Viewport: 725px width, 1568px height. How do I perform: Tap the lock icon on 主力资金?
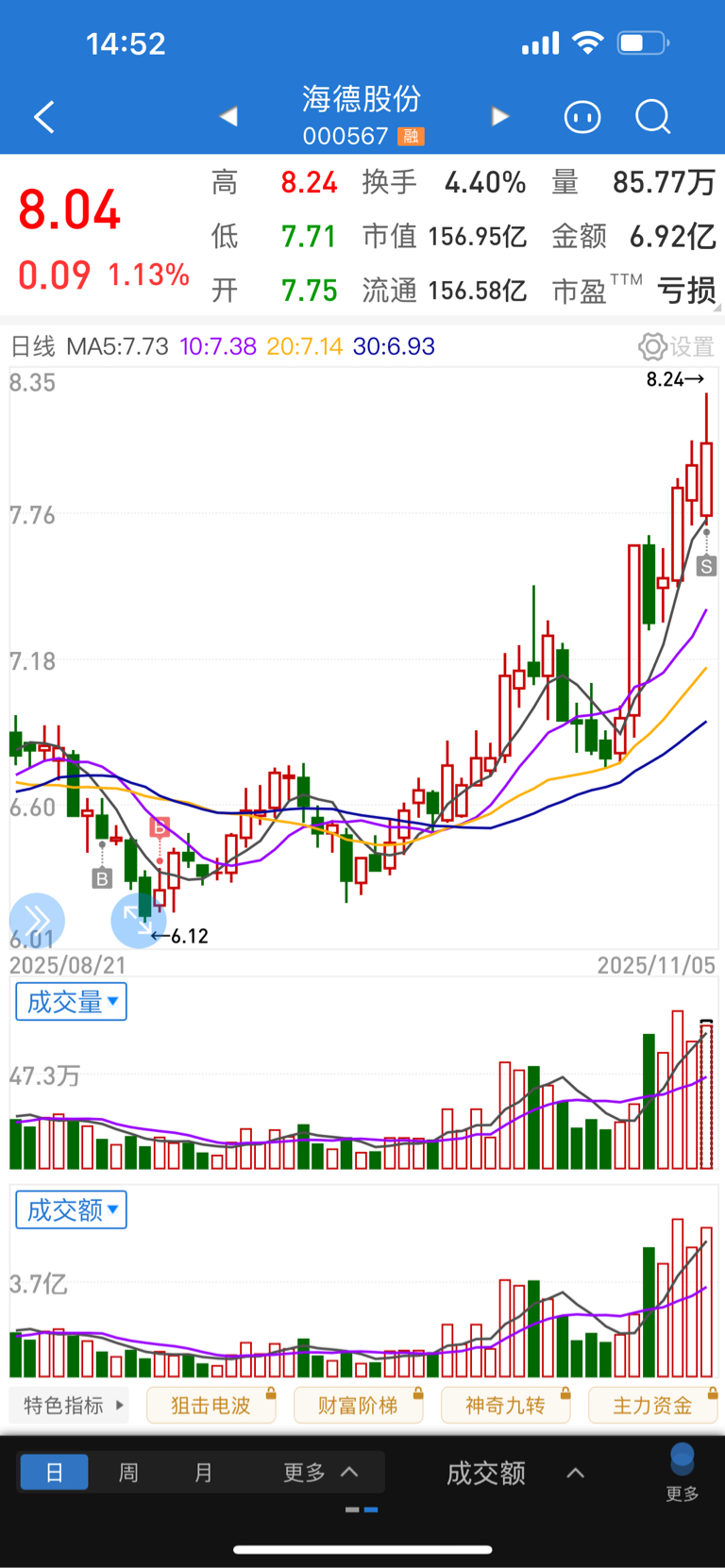[x=713, y=1393]
